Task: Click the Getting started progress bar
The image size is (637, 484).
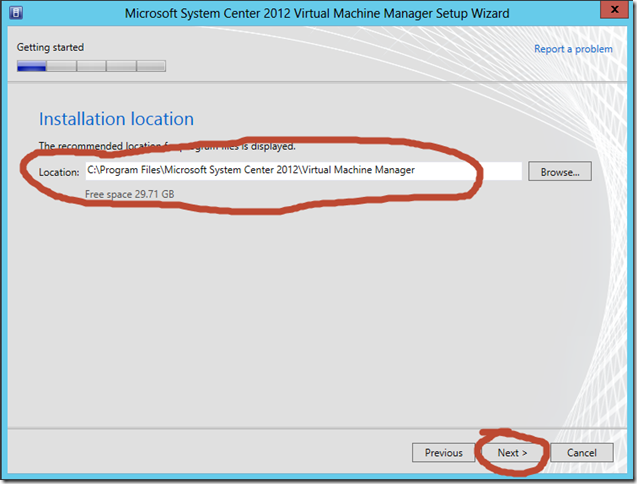Action: coord(91,66)
